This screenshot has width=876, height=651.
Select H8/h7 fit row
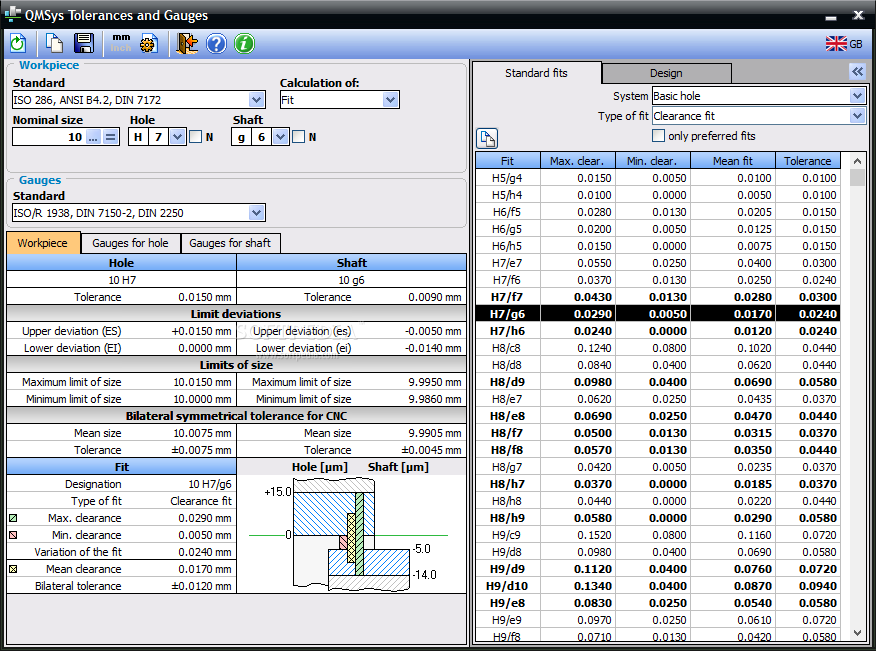click(658, 484)
